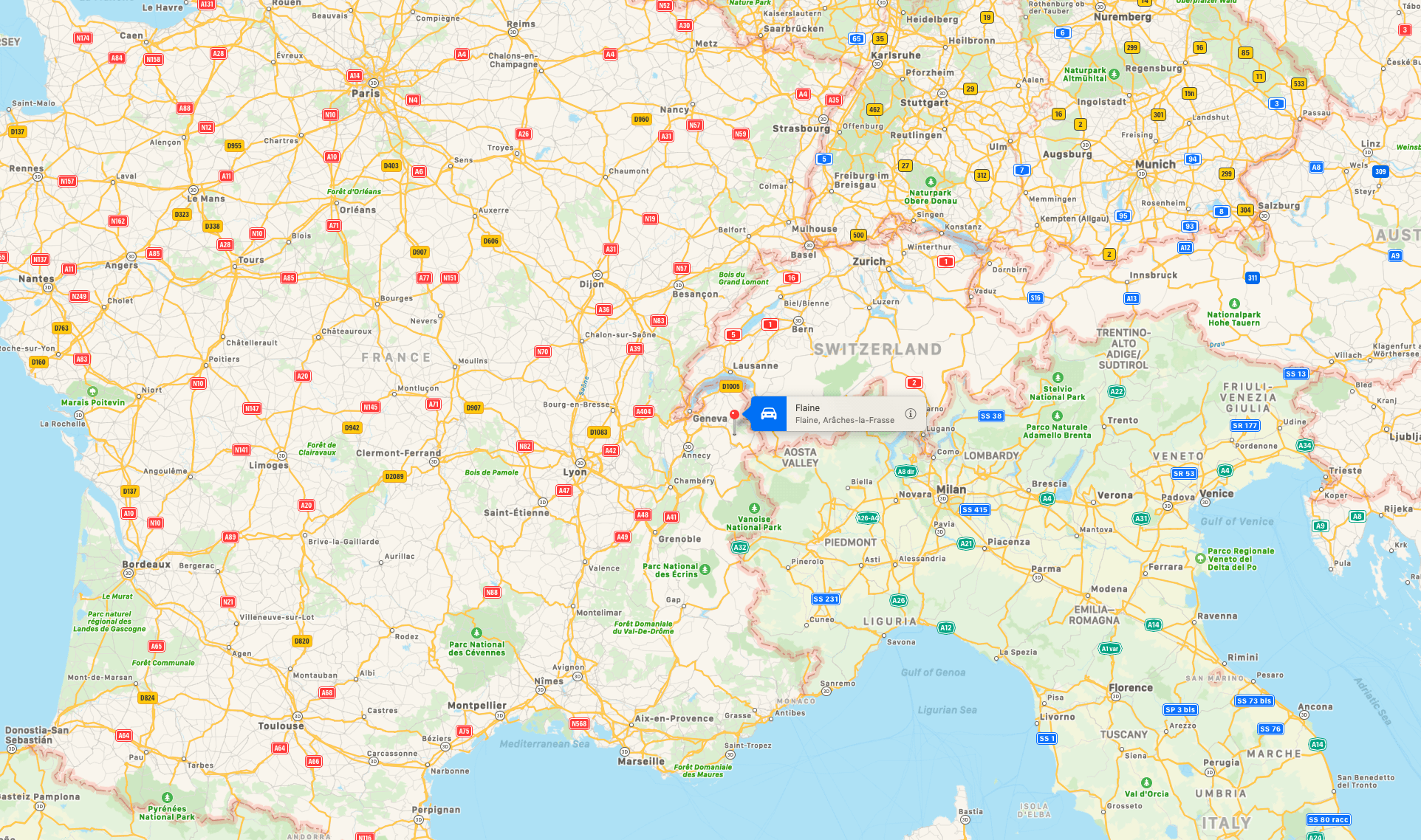
Task: Click the Pyrénées National Park icon
Action: 167,798
